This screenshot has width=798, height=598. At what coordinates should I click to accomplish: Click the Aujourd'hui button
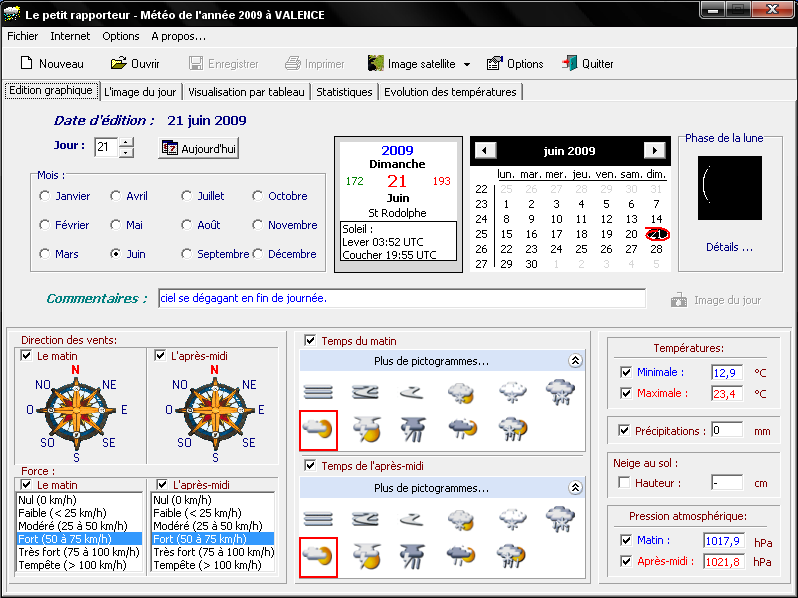pos(199,148)
